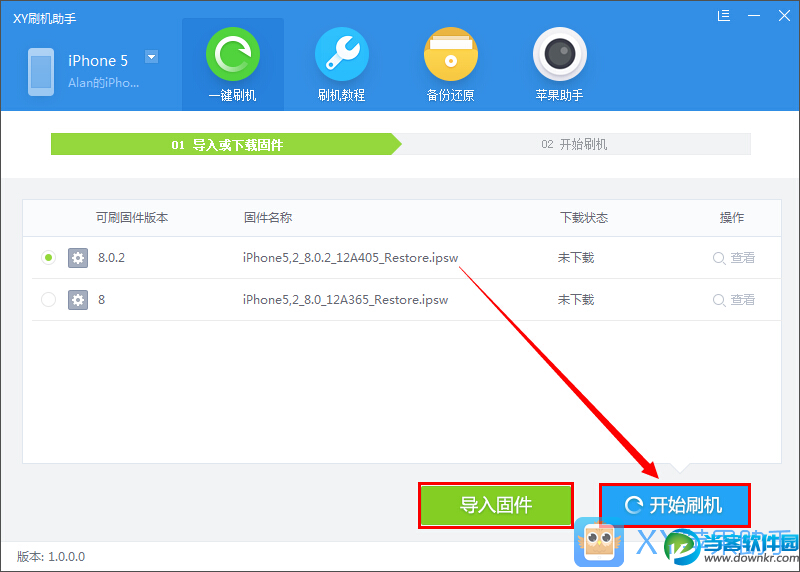The image size is (800, 572).
Task: Select step 02 开始刷机
Action: pyautogui.click(x=574, y=144)
